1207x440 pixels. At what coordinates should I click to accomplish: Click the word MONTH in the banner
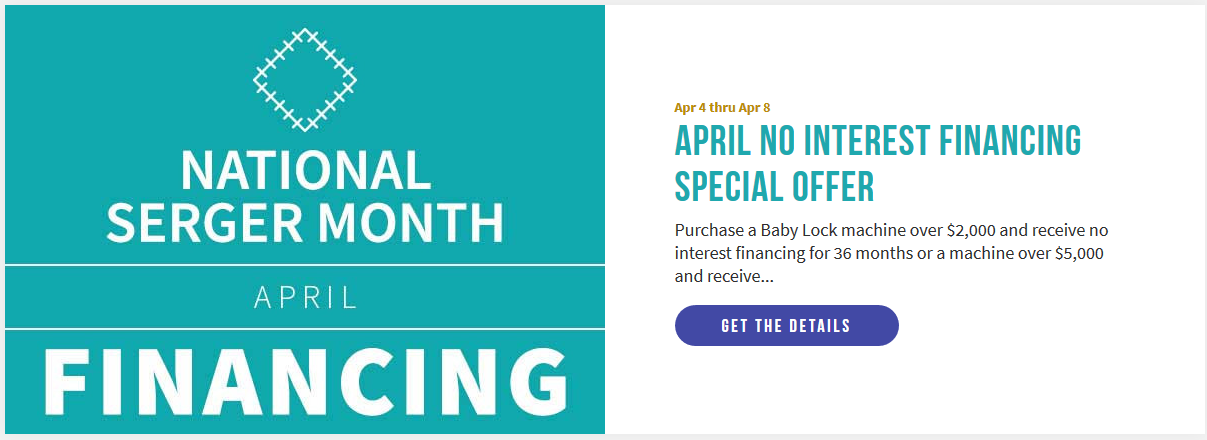tap(412, 222)
